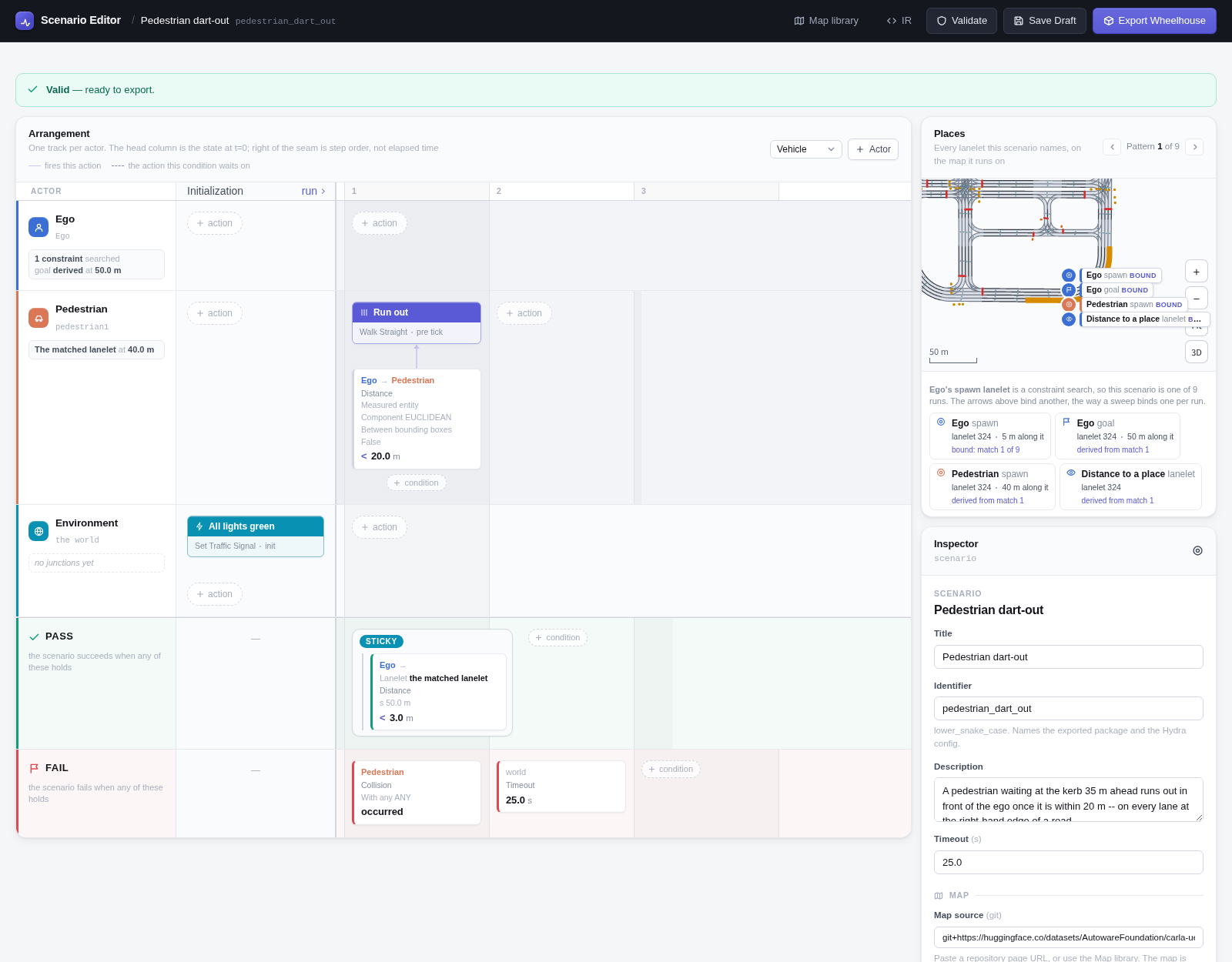Click the Timeout input field
This screenshot has height=962, width=1232.
[1069, 863]
